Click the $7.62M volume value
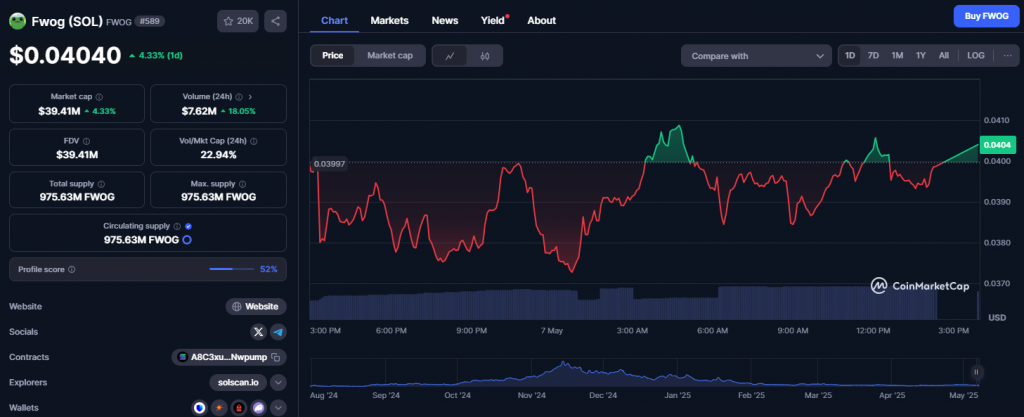1024x417 pixels. pos(199,111)
